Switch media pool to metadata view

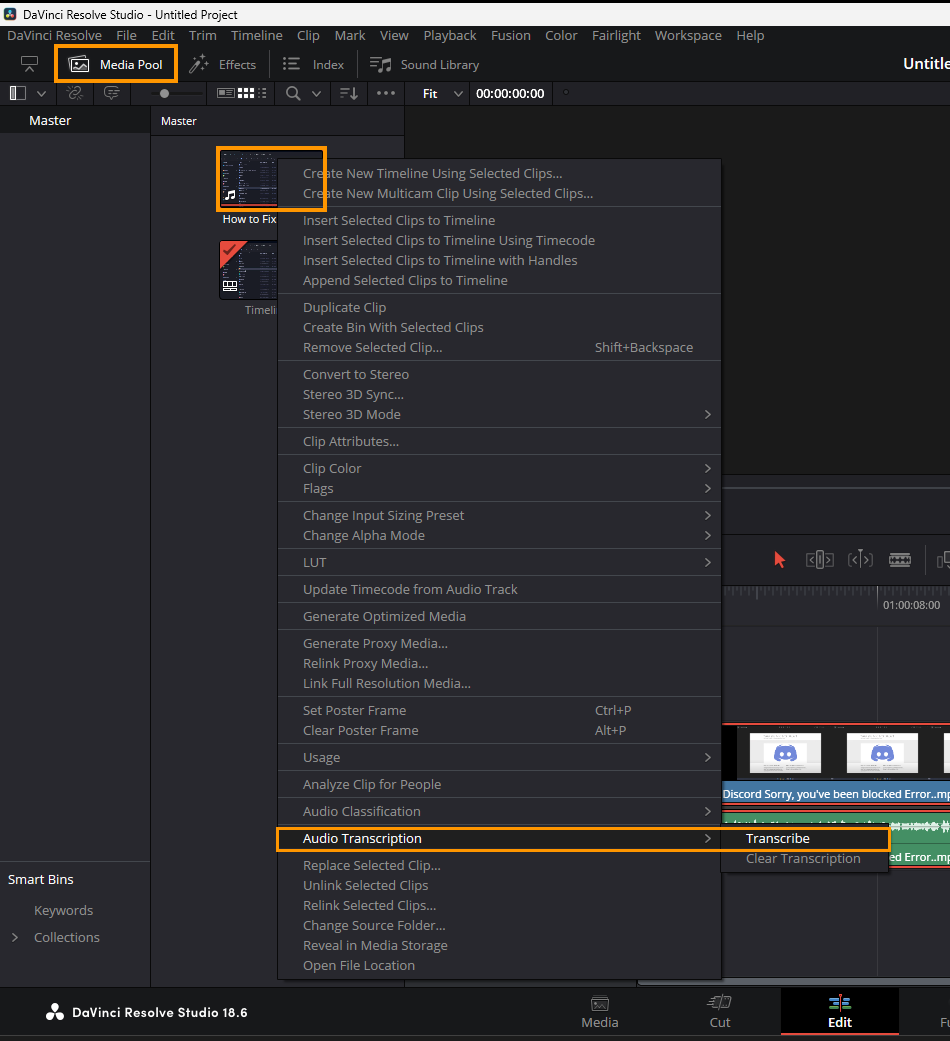coord(226,94)
